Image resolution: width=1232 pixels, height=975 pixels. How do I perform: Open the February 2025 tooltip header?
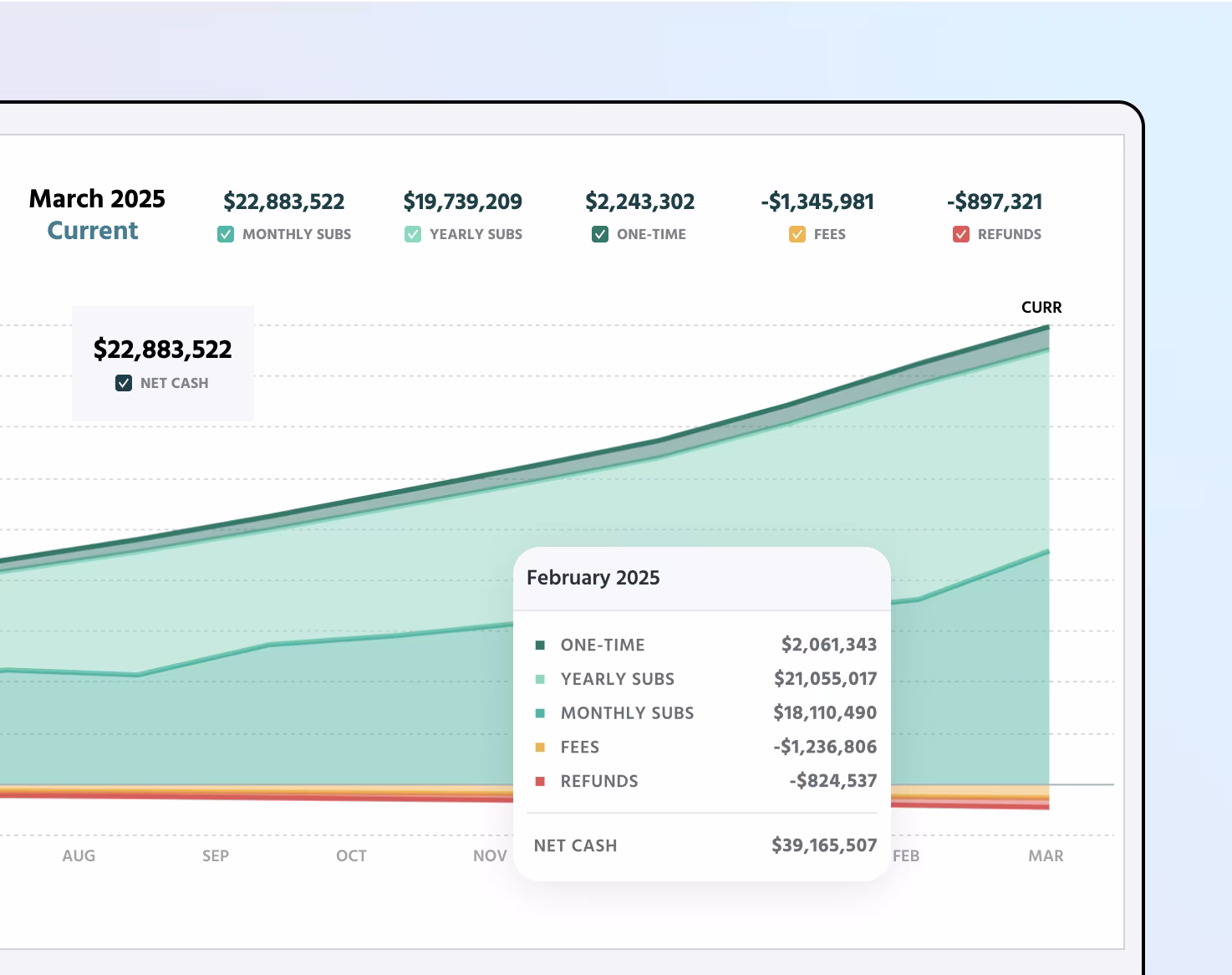[x=593, y=578]
